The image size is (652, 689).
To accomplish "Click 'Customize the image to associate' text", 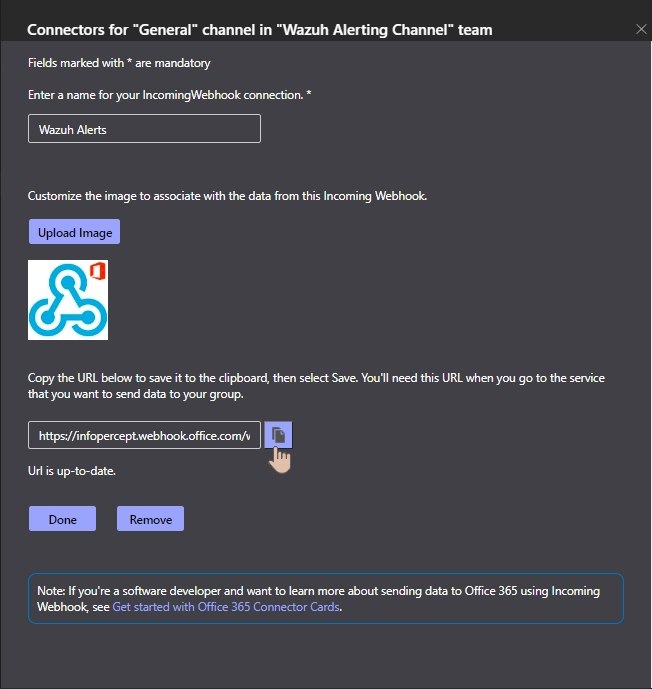I will click(227, 196).
